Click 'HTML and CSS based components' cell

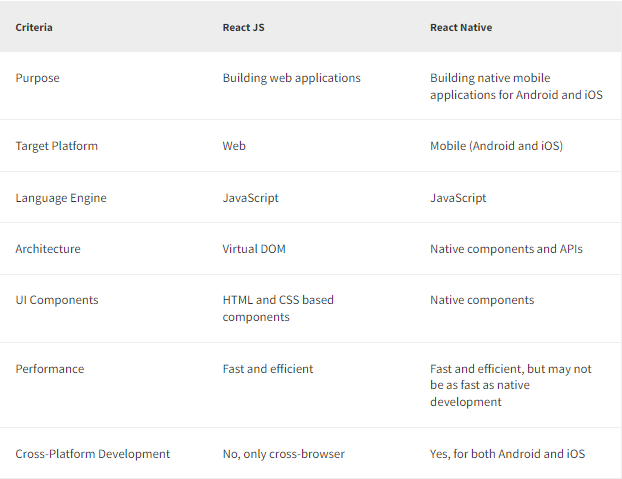278,308
